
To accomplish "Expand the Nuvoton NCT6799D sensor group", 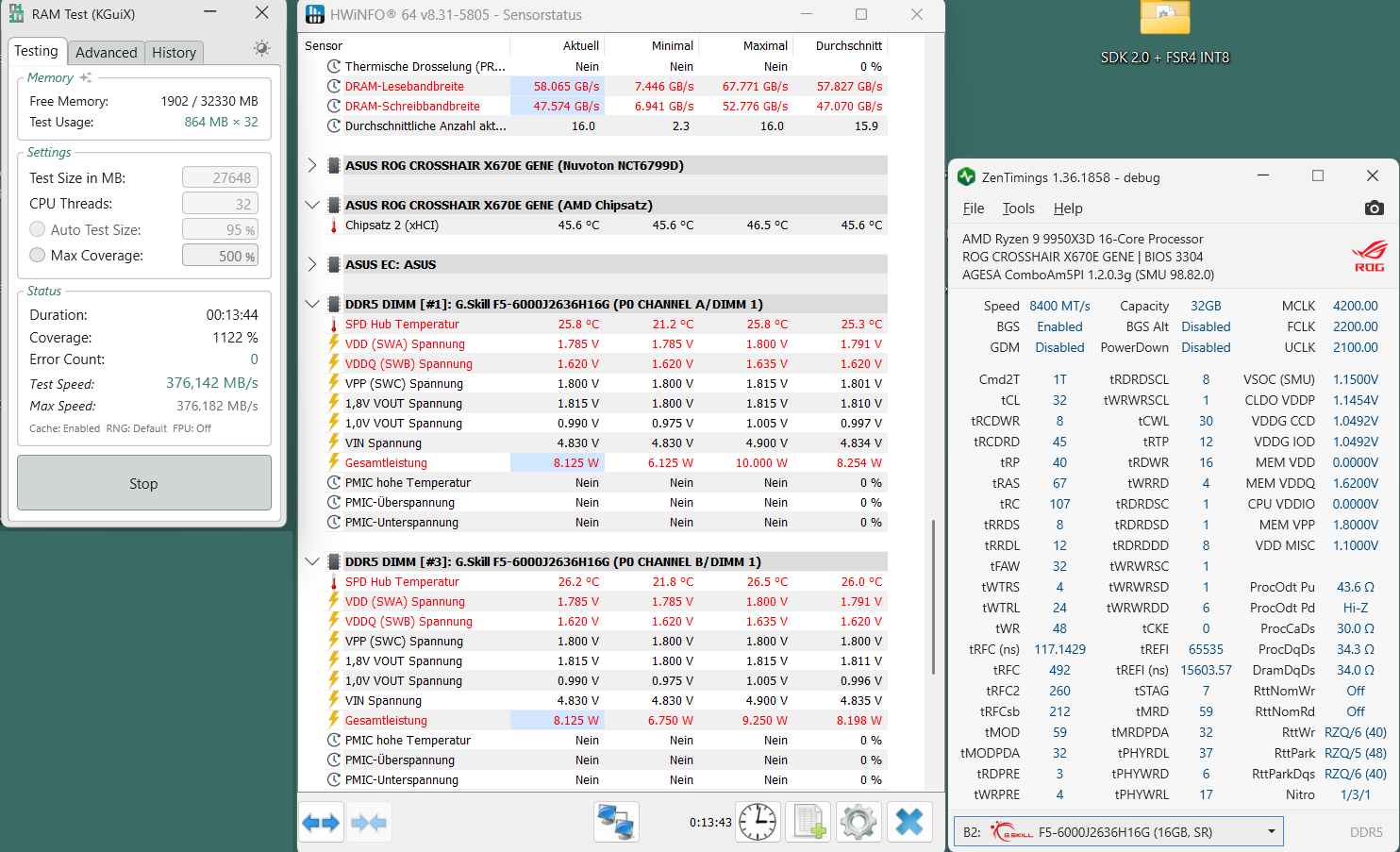I will [x=312, y=165].
